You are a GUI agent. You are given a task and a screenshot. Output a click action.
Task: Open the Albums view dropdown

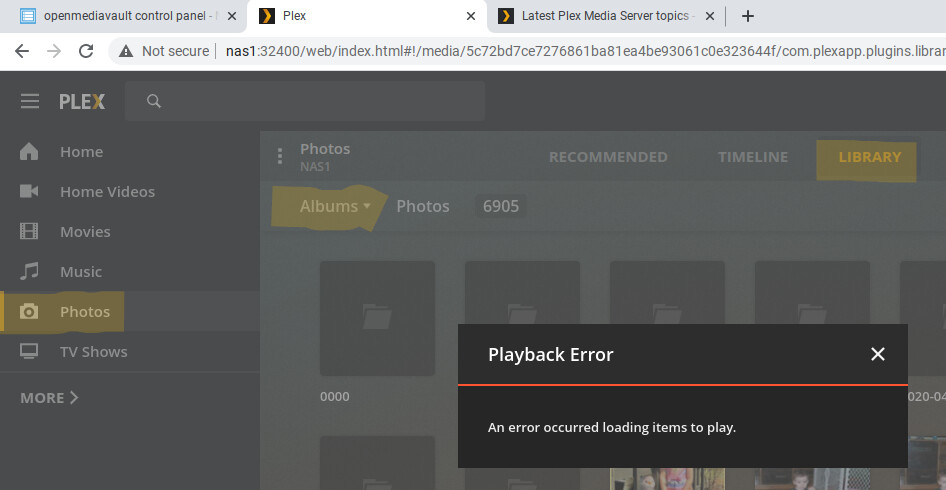335,206
